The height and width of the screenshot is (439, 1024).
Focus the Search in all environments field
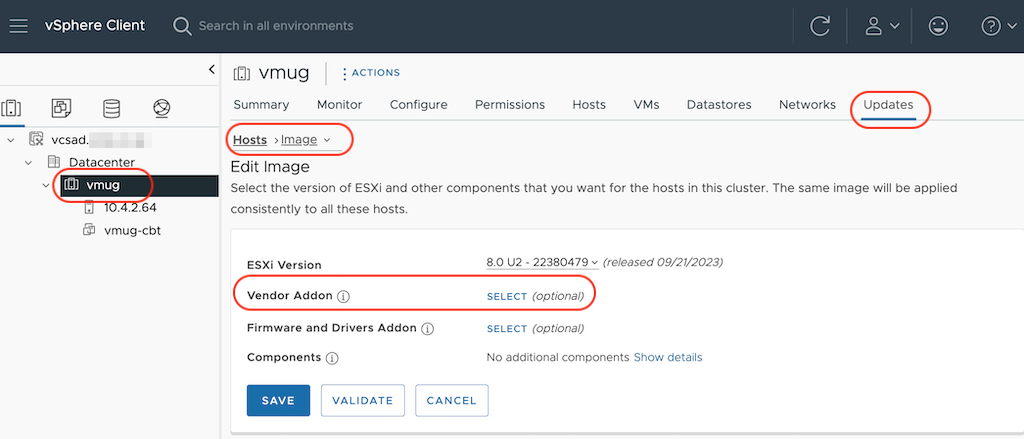tap(276, 26)
